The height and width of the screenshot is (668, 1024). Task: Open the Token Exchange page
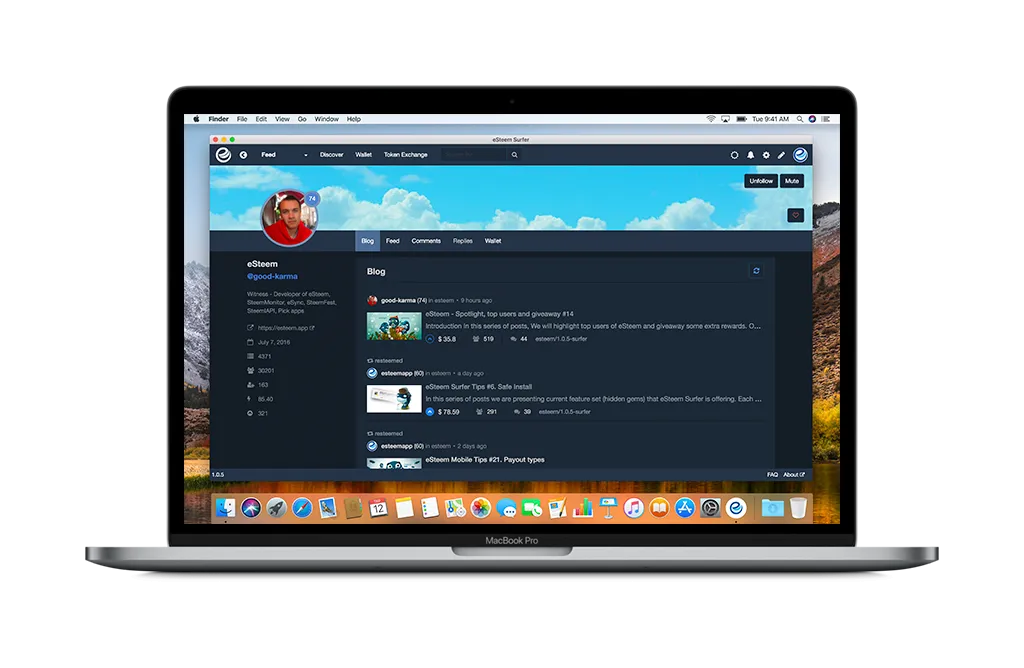pyautogui.click(x=406, y=155)
